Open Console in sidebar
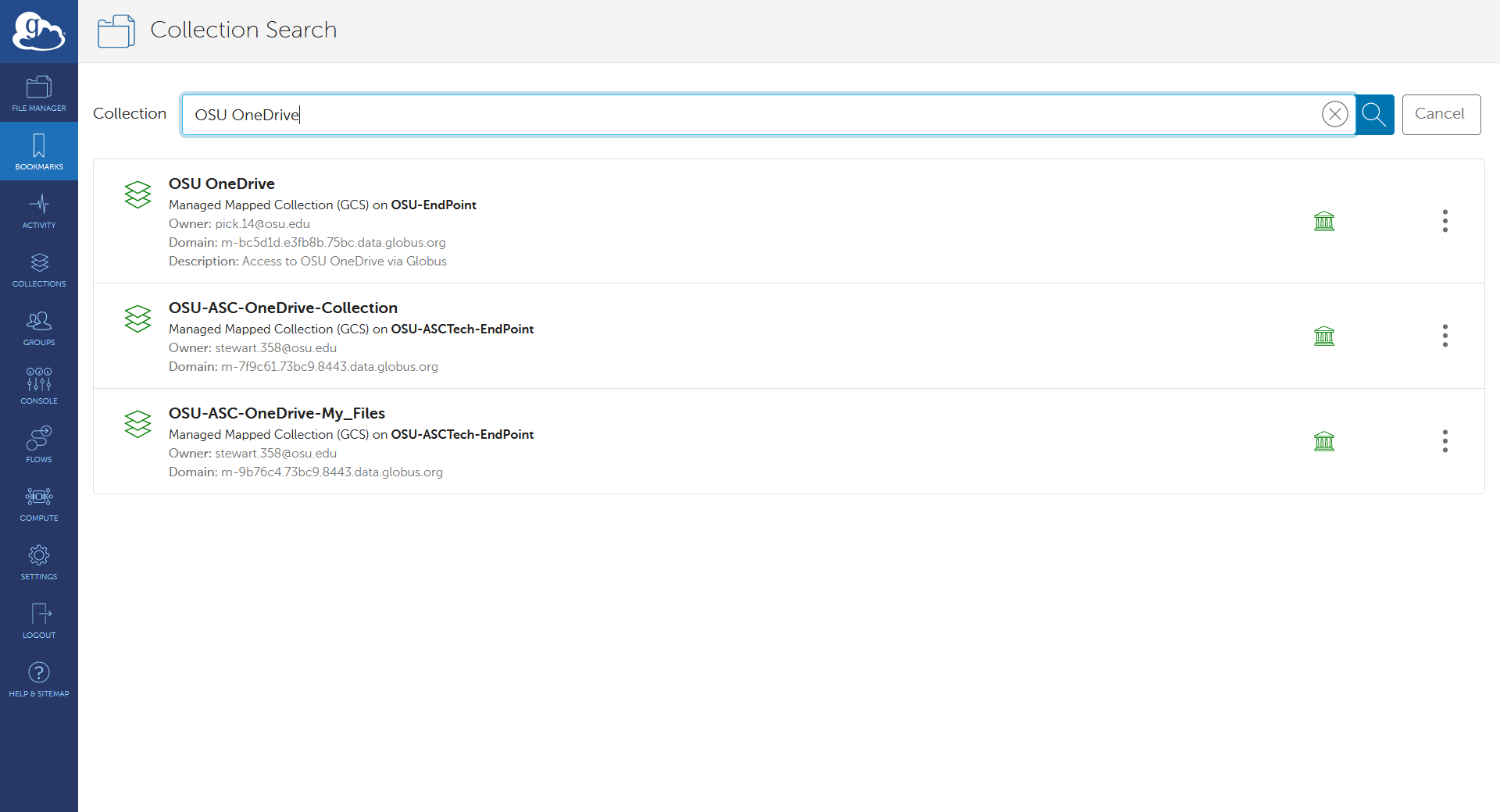 coord(39,386)
